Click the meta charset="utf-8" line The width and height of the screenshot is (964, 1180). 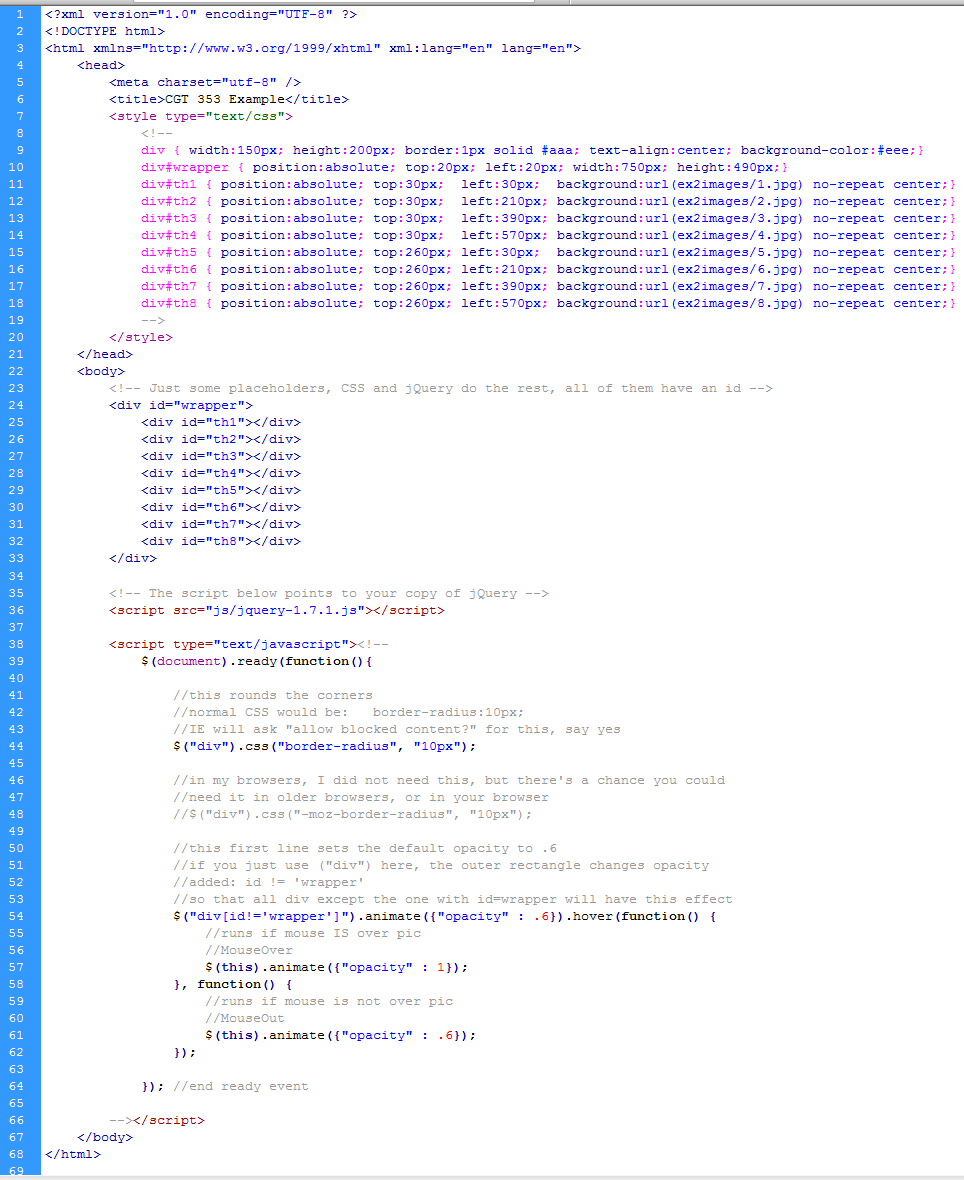point(205,82)
